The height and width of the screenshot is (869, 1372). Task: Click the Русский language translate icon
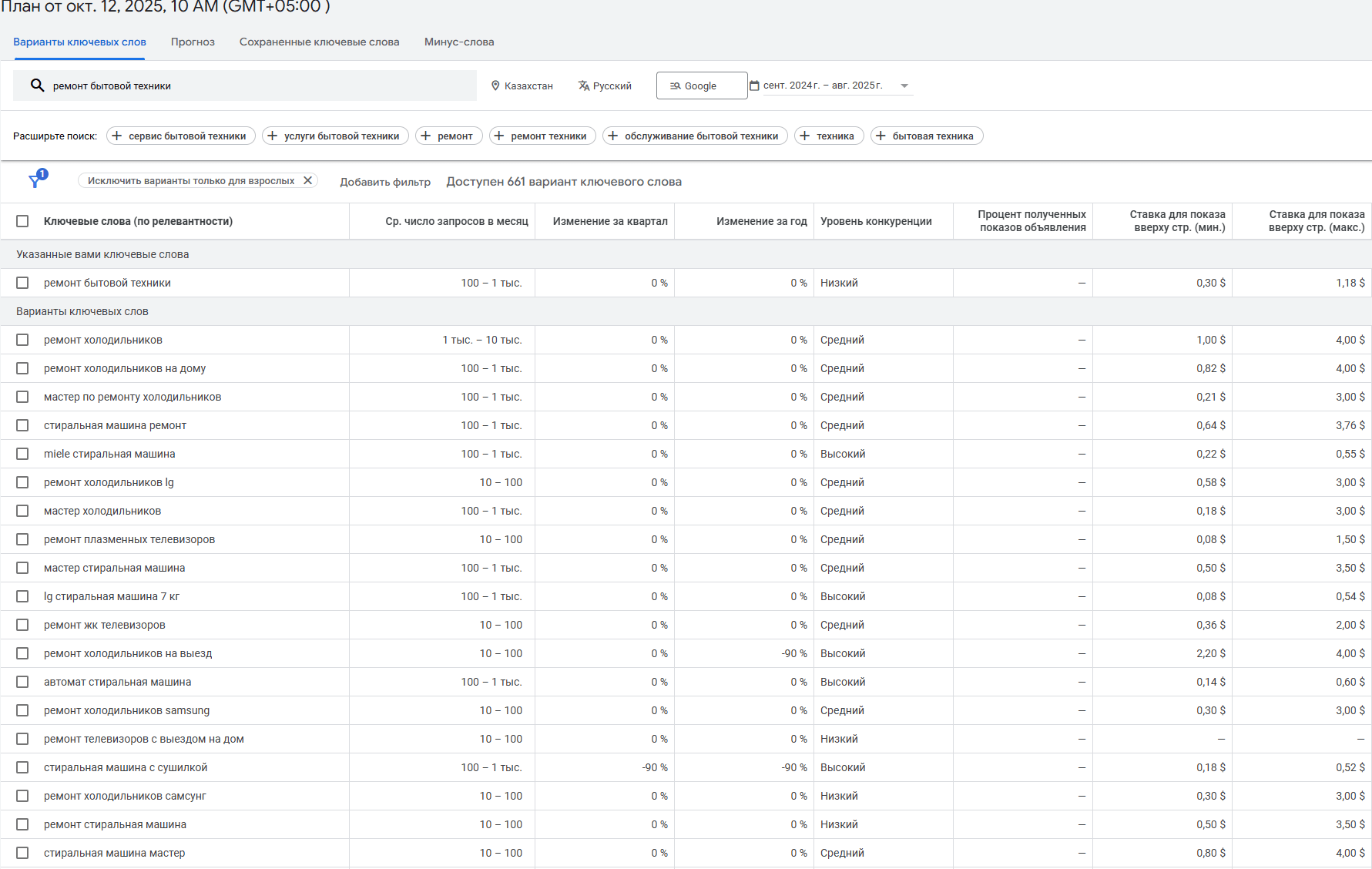[x=584, y=86]
